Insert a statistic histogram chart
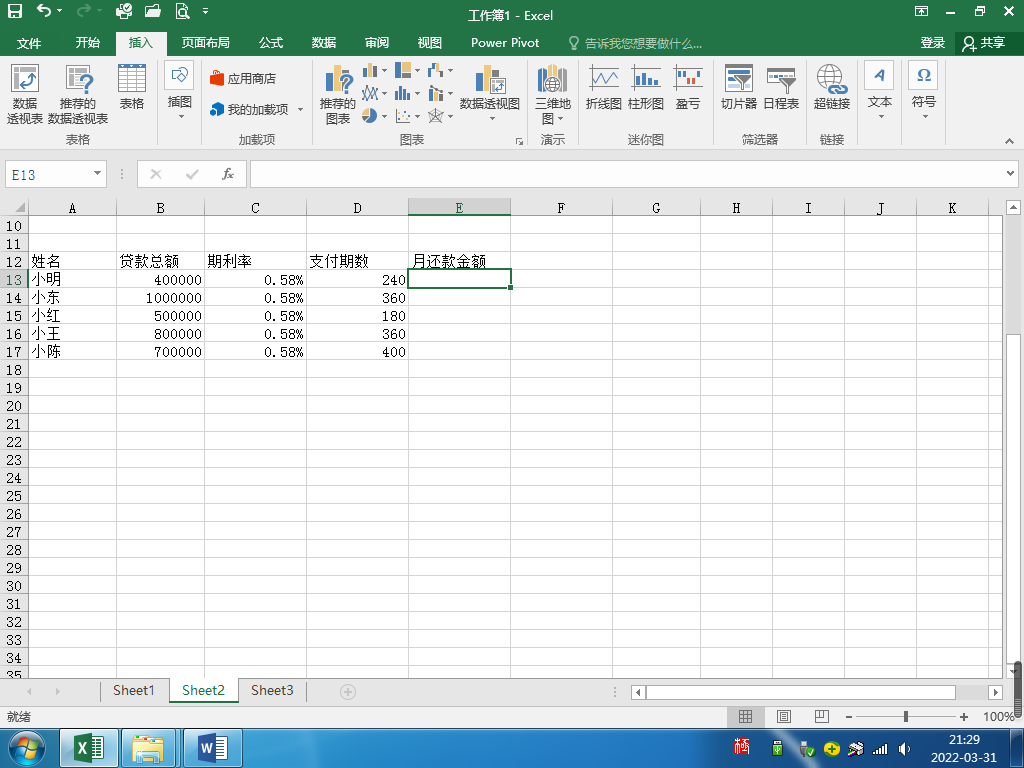1024x768 pixels. pos(408,93)
